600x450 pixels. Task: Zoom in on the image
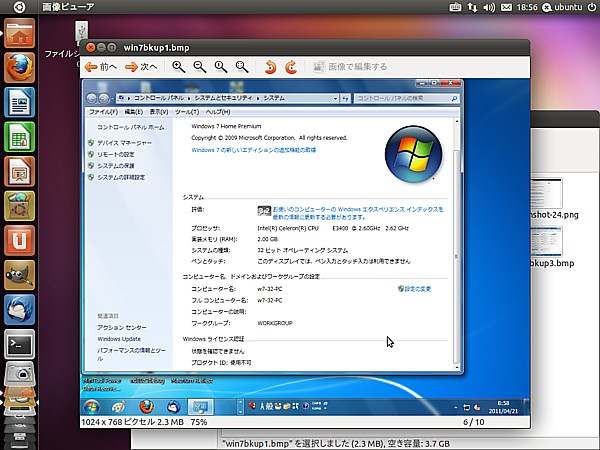point(178,67)
